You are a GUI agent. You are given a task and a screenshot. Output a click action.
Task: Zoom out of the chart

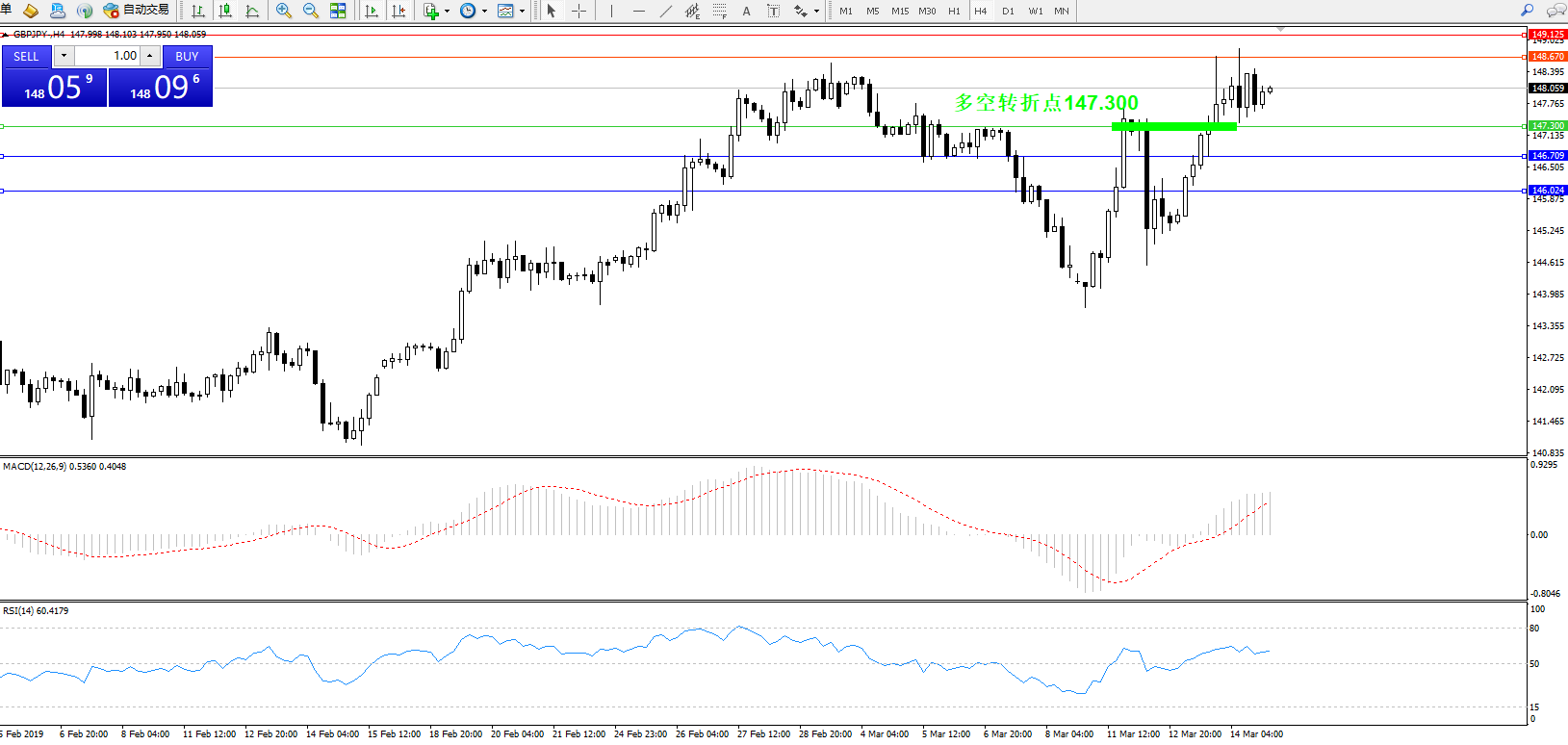click(310, 11)
